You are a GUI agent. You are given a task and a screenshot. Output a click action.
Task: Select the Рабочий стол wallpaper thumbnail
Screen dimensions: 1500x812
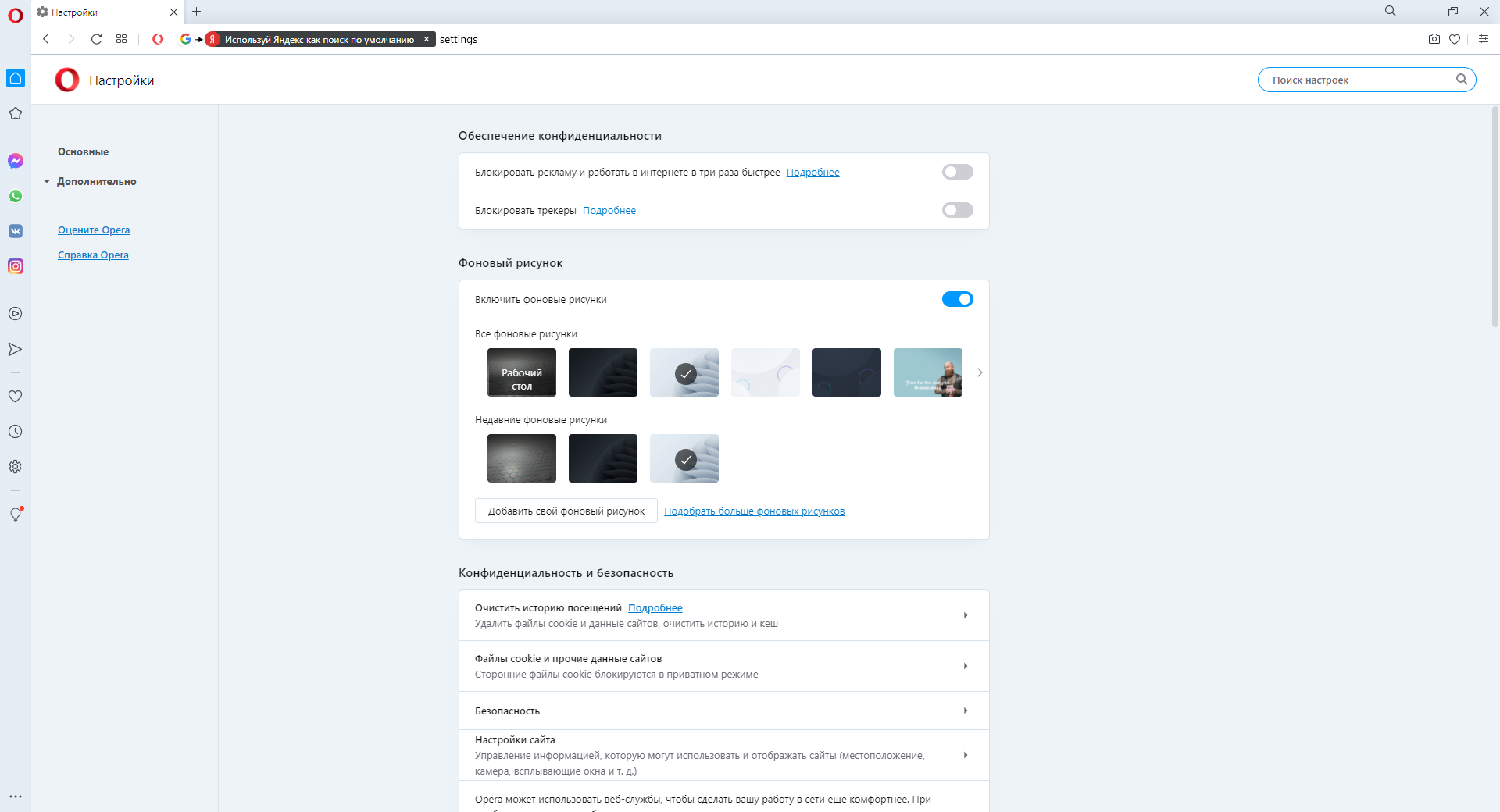[522, 372]
